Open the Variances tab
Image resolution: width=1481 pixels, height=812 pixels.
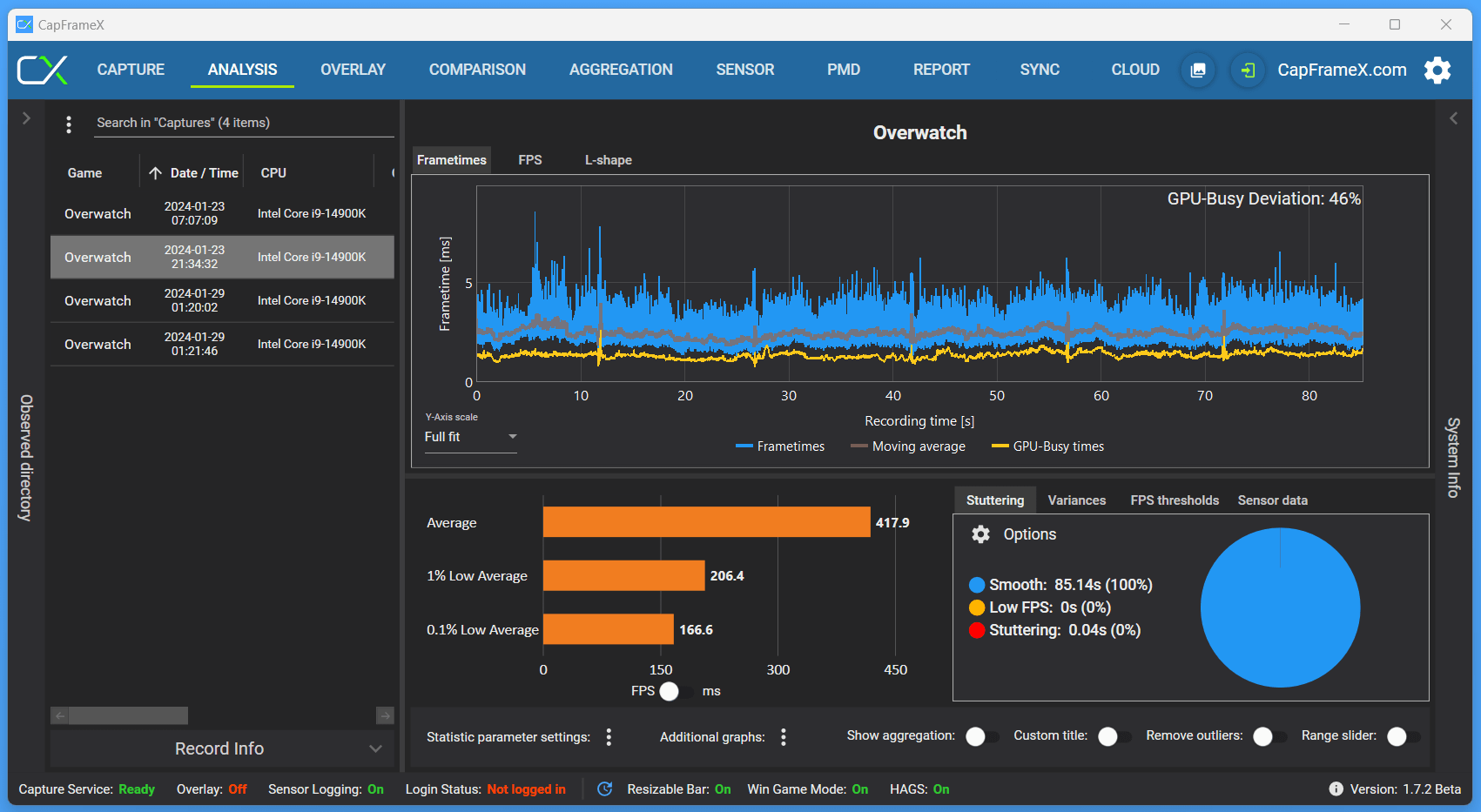tap(1077, 500)
